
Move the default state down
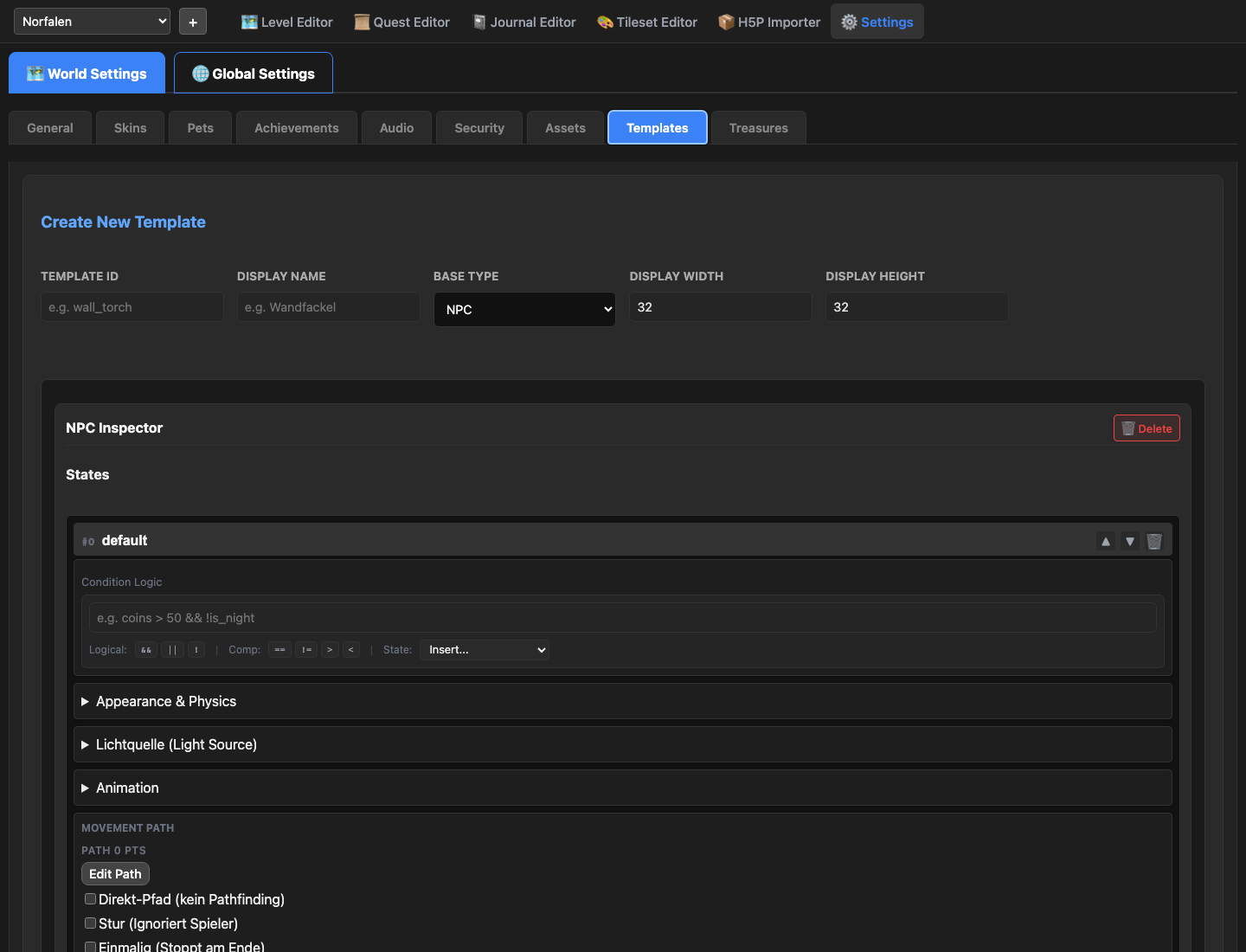[1129, 541]
